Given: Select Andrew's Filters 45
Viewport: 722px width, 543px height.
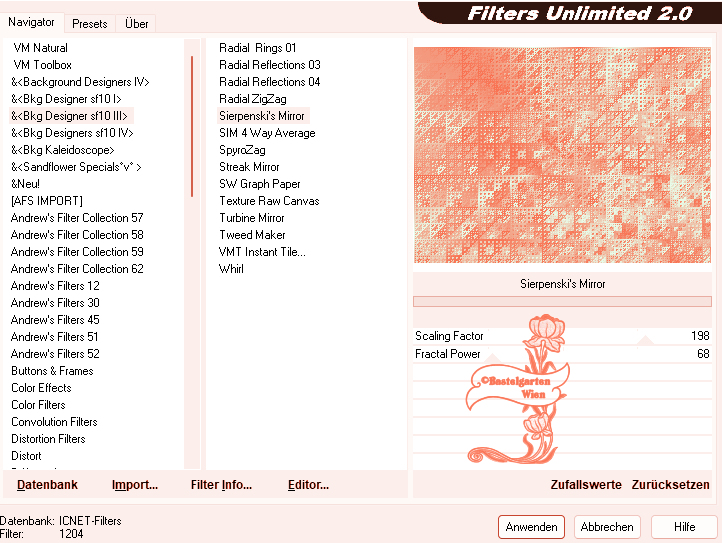Looking at the screenshot, I should (55, 320).
